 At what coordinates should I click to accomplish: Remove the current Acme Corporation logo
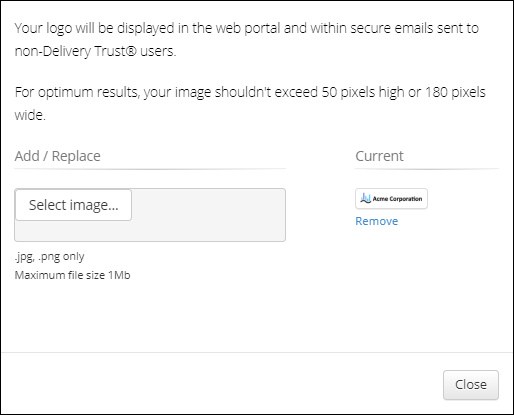[x=376, y=221]
